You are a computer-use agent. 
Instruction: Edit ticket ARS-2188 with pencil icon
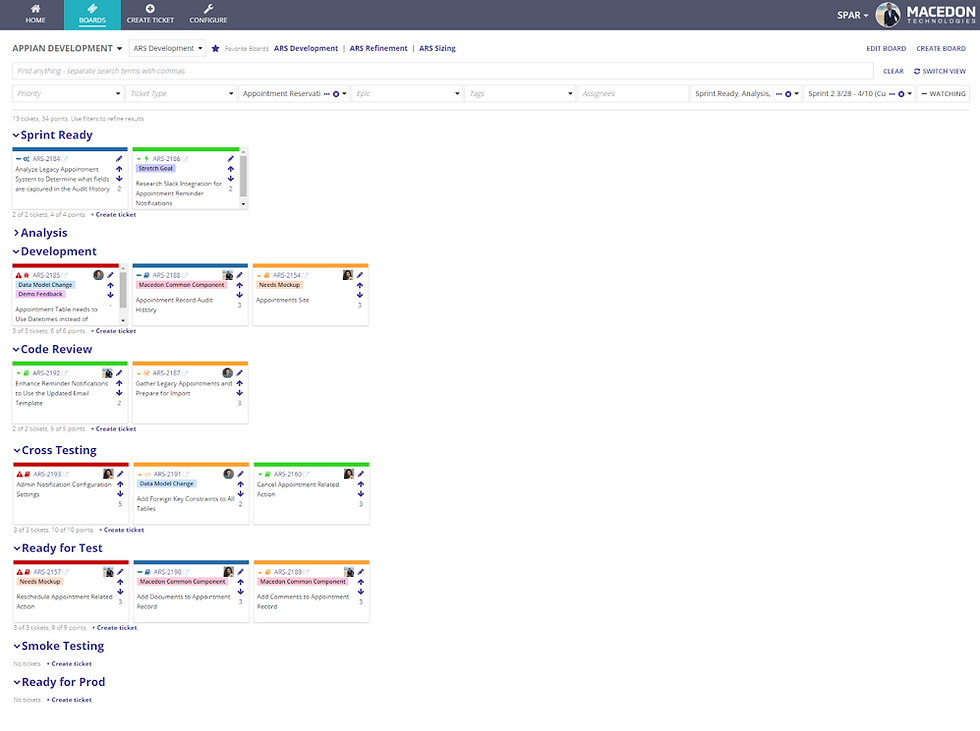239,275
